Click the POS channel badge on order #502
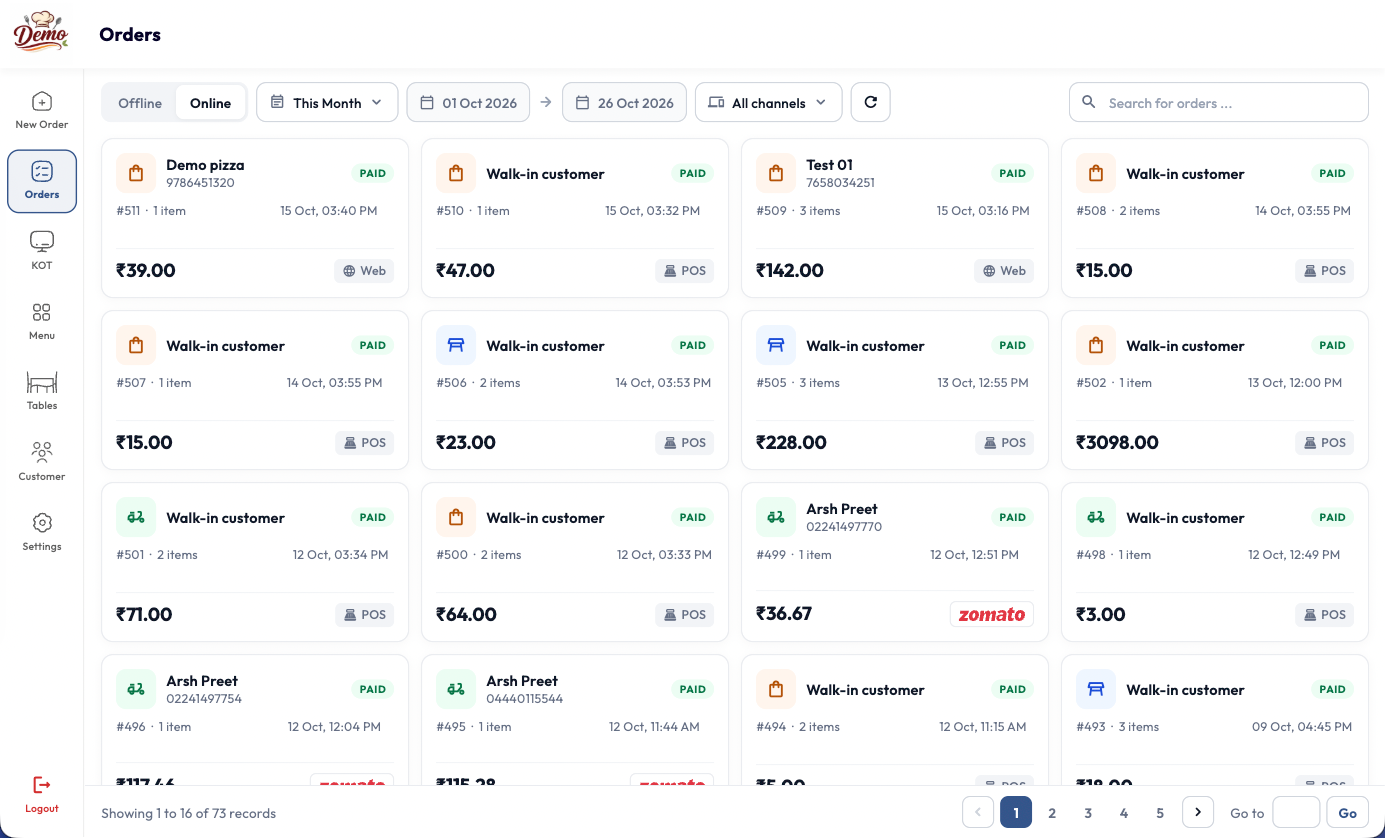This screenshot has height=838, width=1385. [1324, 442]
